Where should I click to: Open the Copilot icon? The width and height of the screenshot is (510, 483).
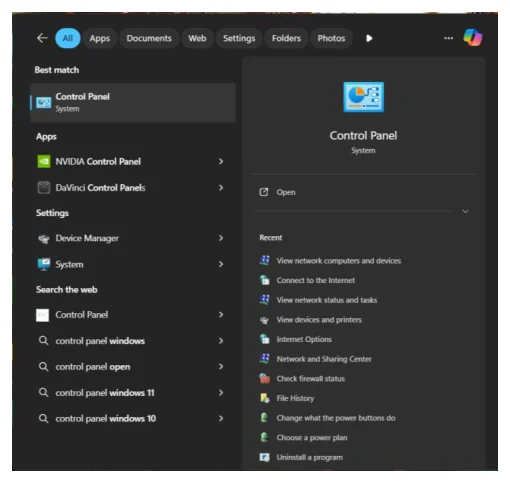pyautogui.click(x=473, y=37)
